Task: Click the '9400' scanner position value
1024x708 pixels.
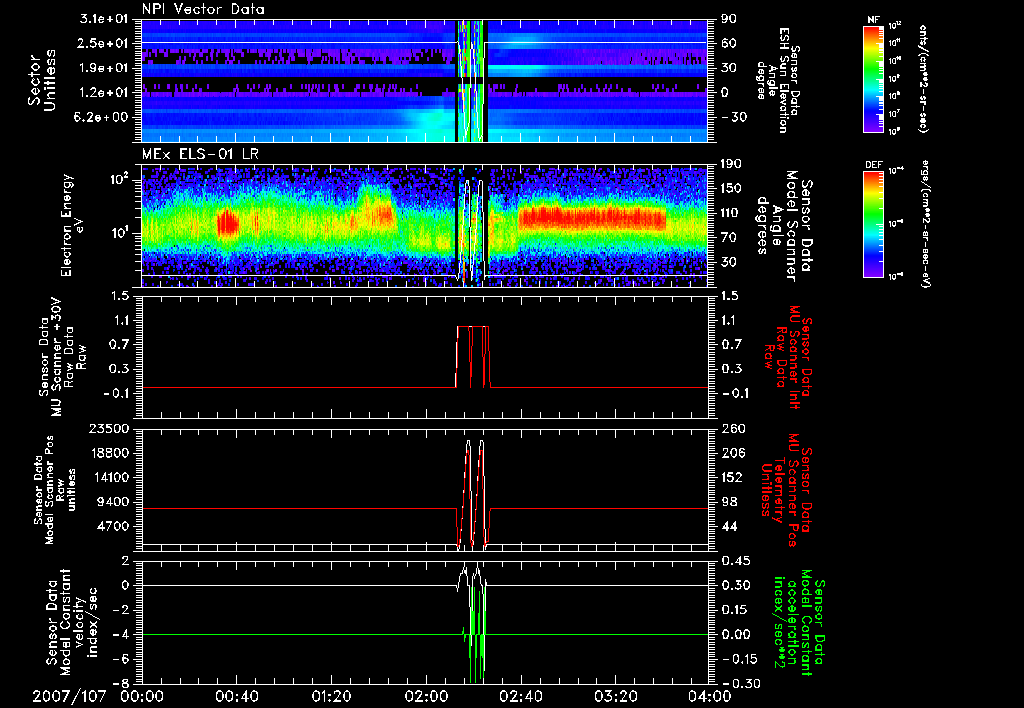Action: 114,502
